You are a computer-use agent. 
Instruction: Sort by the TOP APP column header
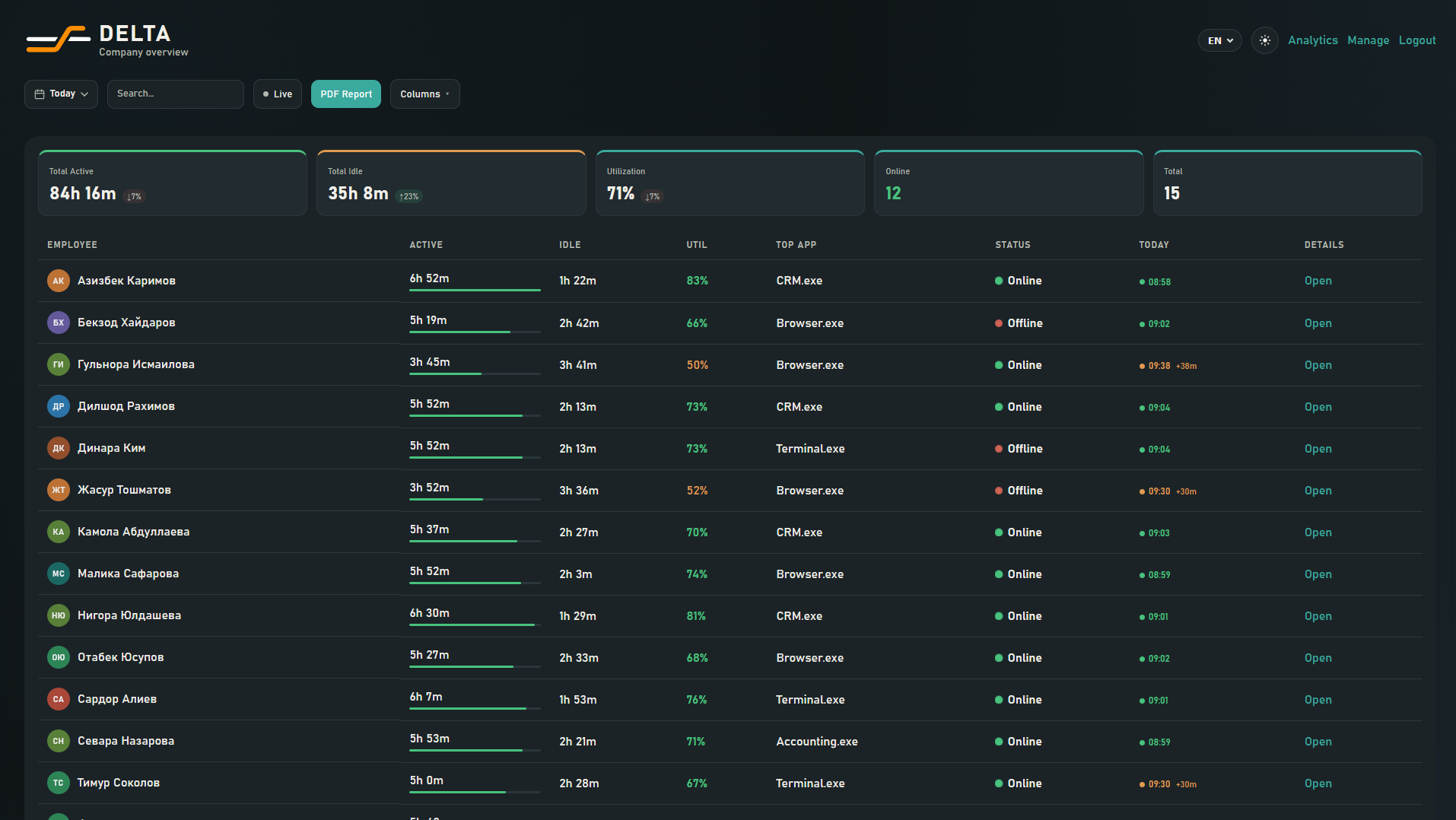[x=796, y=245]
